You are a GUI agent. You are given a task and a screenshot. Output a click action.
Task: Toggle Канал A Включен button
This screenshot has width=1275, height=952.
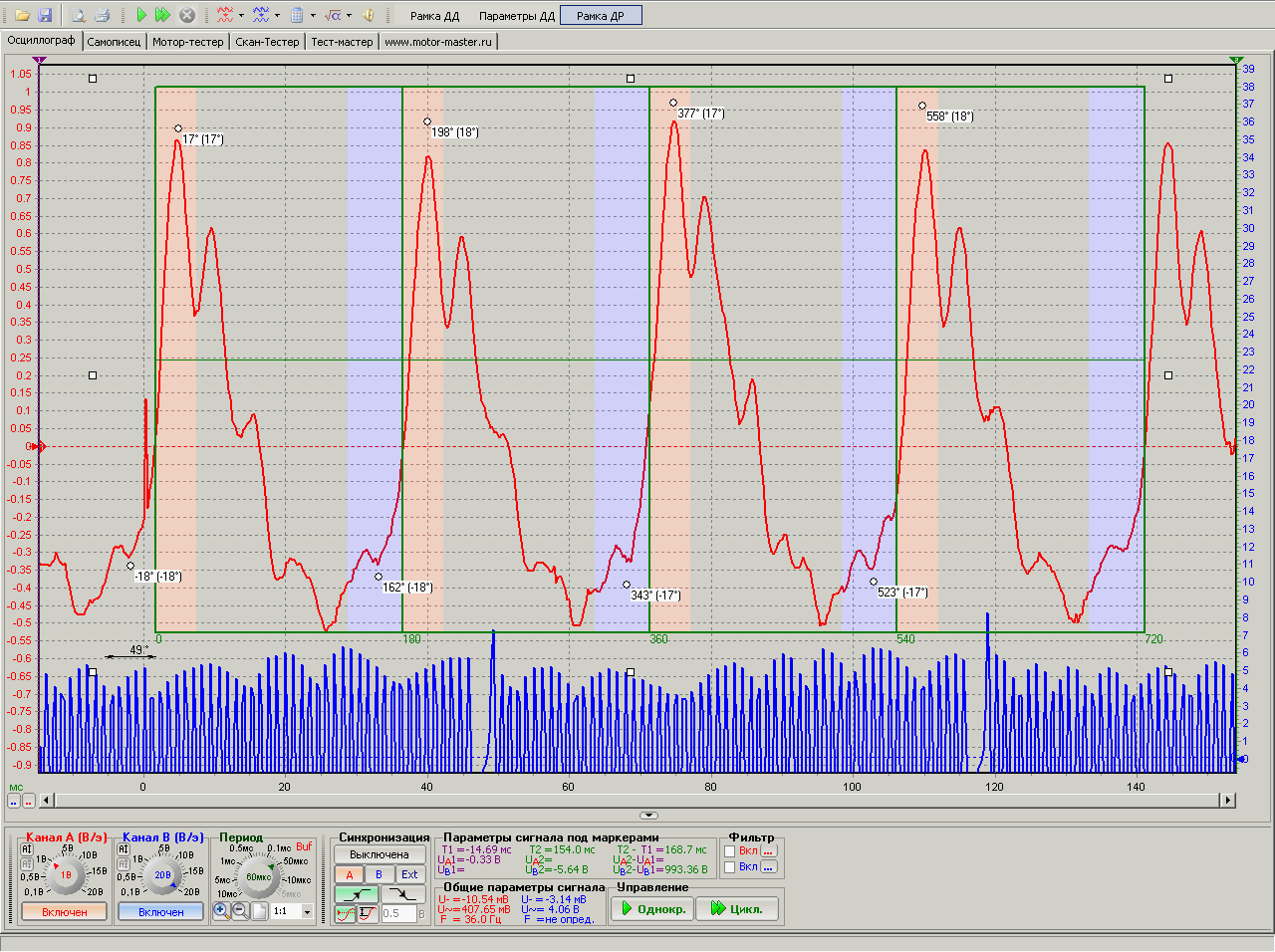64,912
